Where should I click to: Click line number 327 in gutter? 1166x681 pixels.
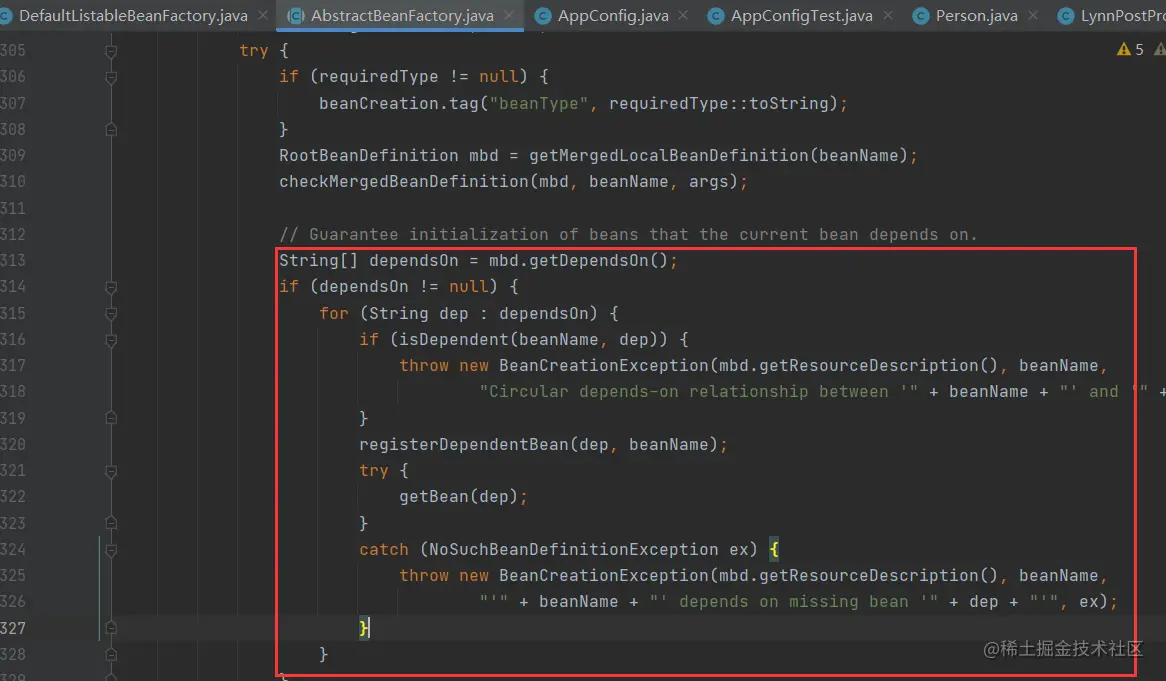click(x=13, y=627)
